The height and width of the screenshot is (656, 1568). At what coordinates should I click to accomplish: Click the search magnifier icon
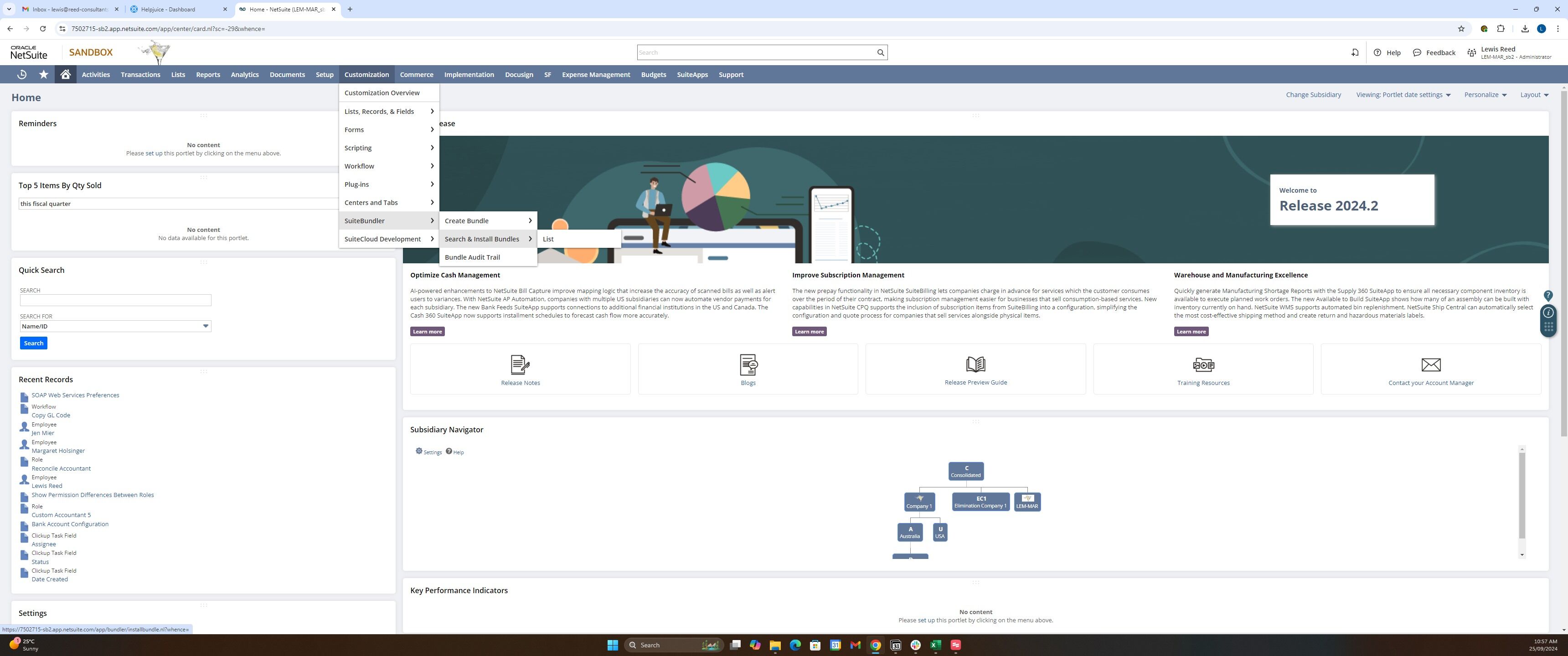[x=880, y=52]
